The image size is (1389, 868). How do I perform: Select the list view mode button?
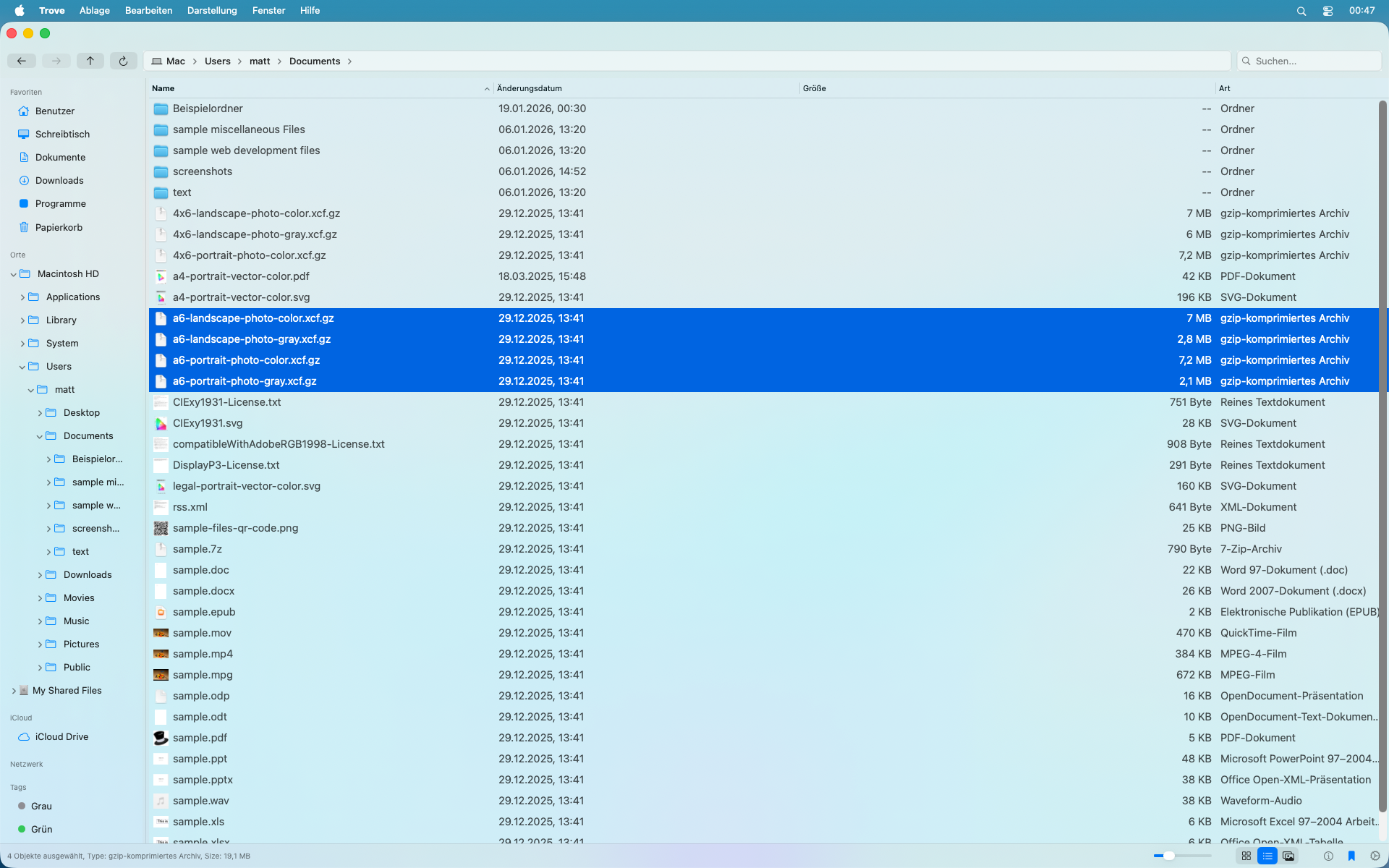tap(1267, 856)
